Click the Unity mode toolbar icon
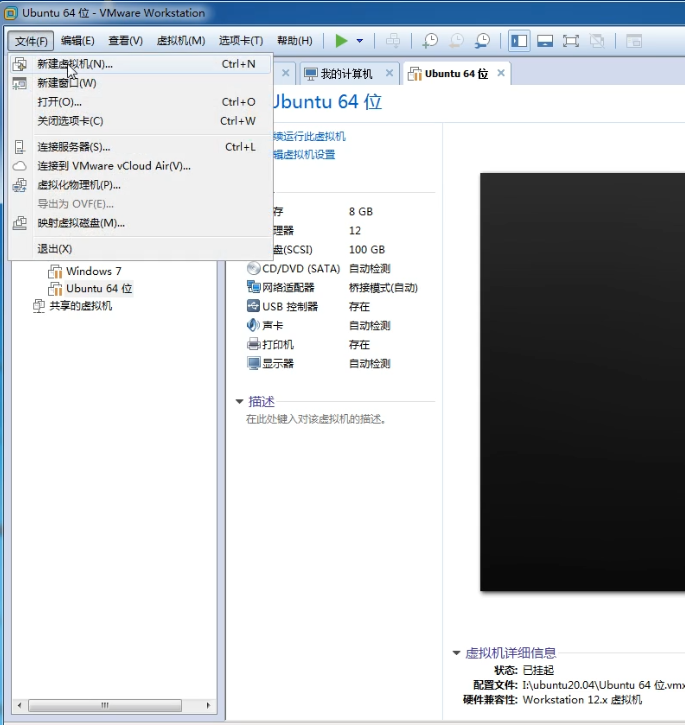 [597, 41]
